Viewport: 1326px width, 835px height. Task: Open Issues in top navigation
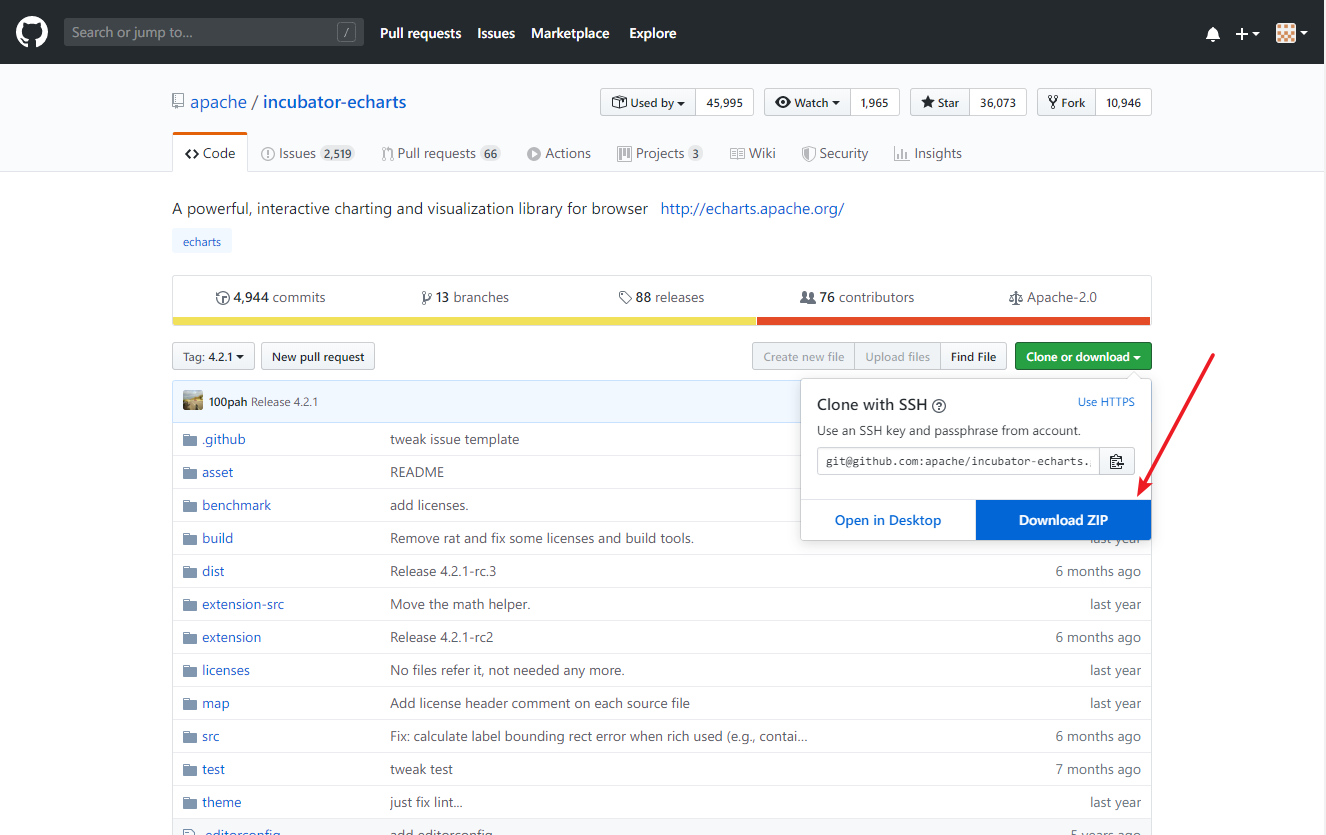pyautogui.click(x=496, y=33)
